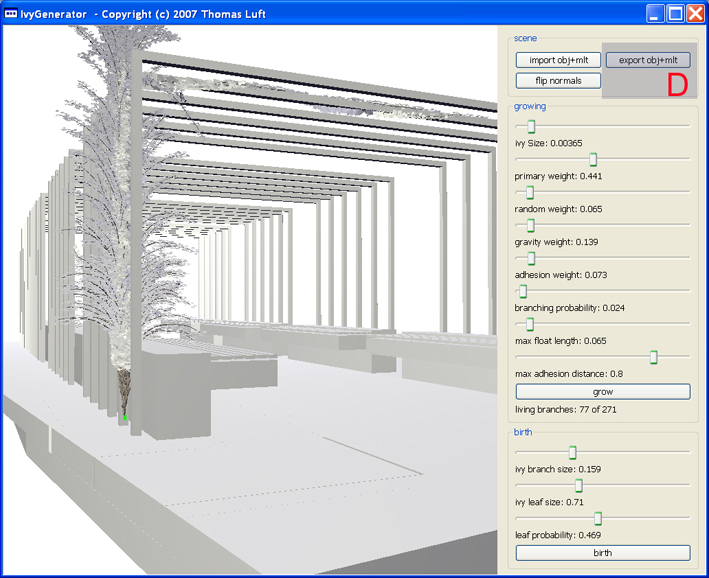Click the ivy size slider handle

[x=531, y=126]
